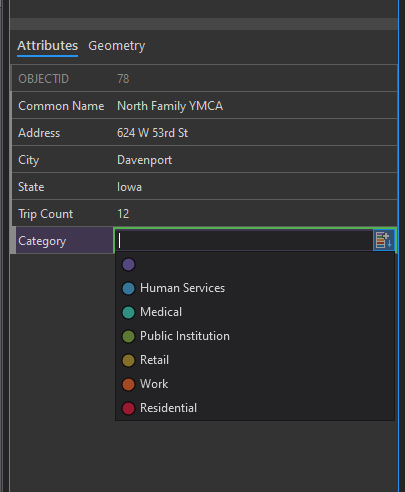Viewport: 405px width, 492px height.
Task: Choose Residential from category list
Action: tap(255, 408)
